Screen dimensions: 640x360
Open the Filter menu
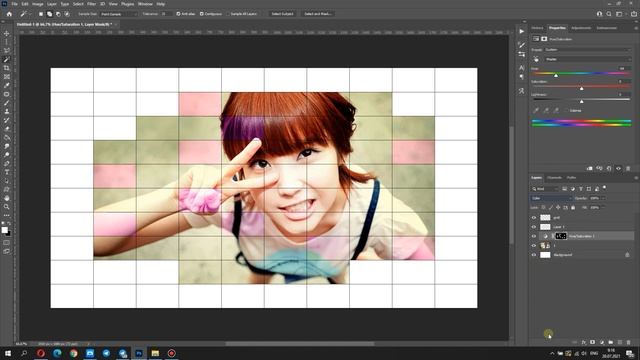tap(91, 4)
